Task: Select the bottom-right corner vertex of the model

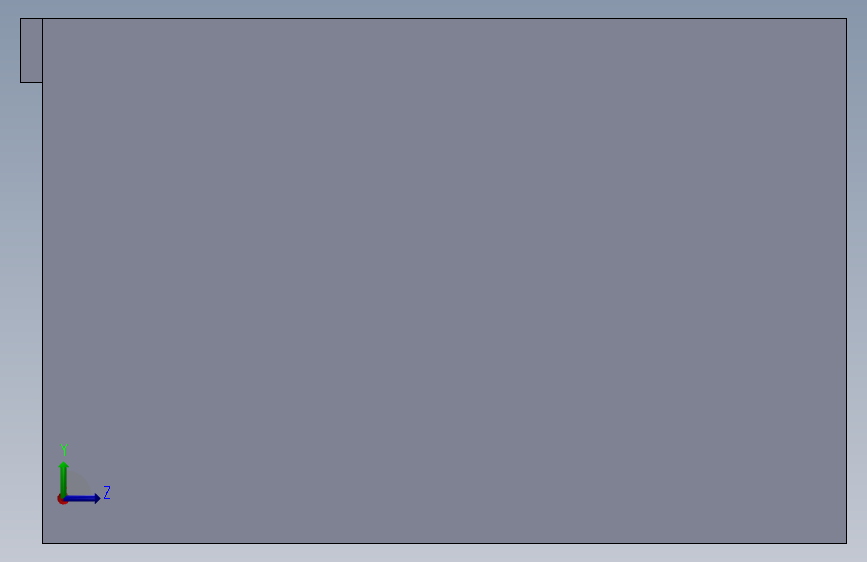Action: click(847, 543)
